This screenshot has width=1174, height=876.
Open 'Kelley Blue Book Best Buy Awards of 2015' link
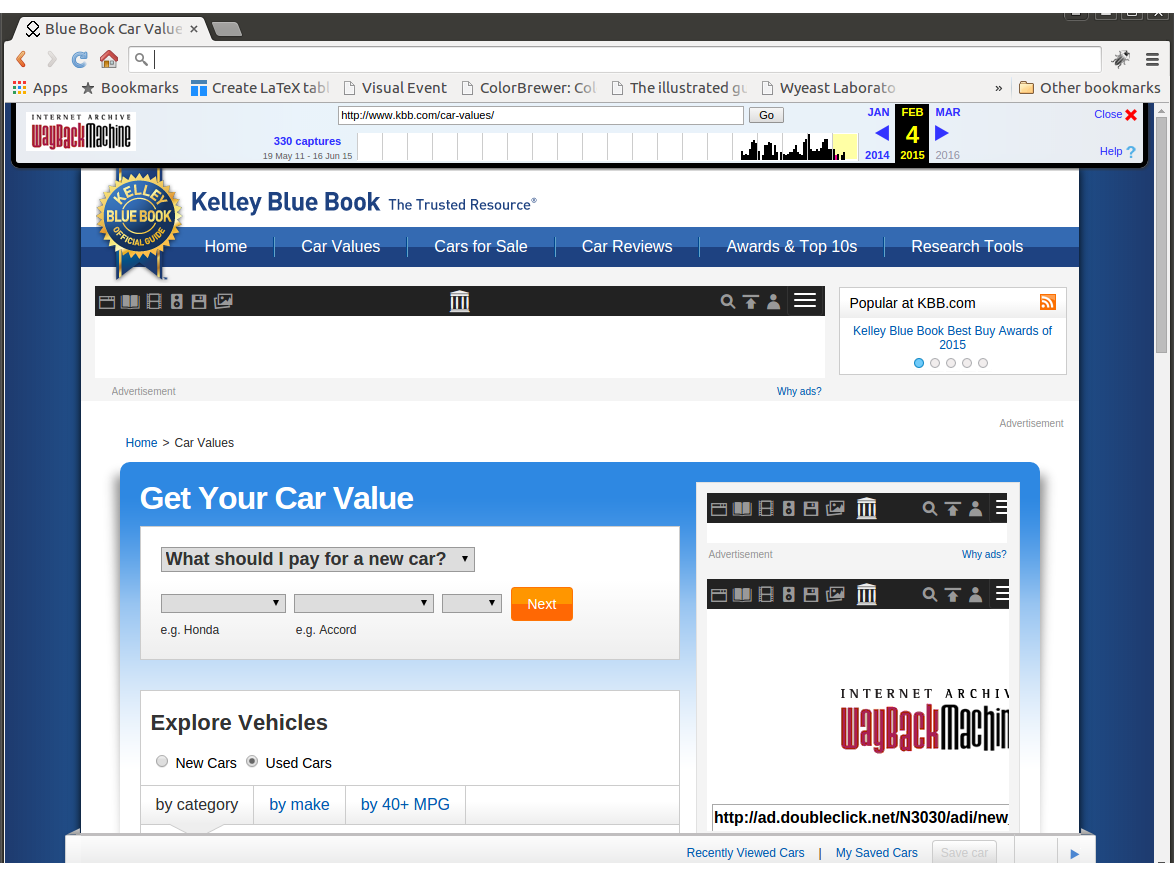pyautogui.click(x=952, y=338)
